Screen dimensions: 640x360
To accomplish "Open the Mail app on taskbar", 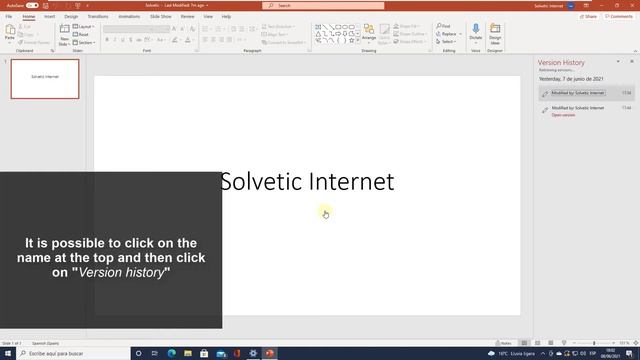I will 221,353.
